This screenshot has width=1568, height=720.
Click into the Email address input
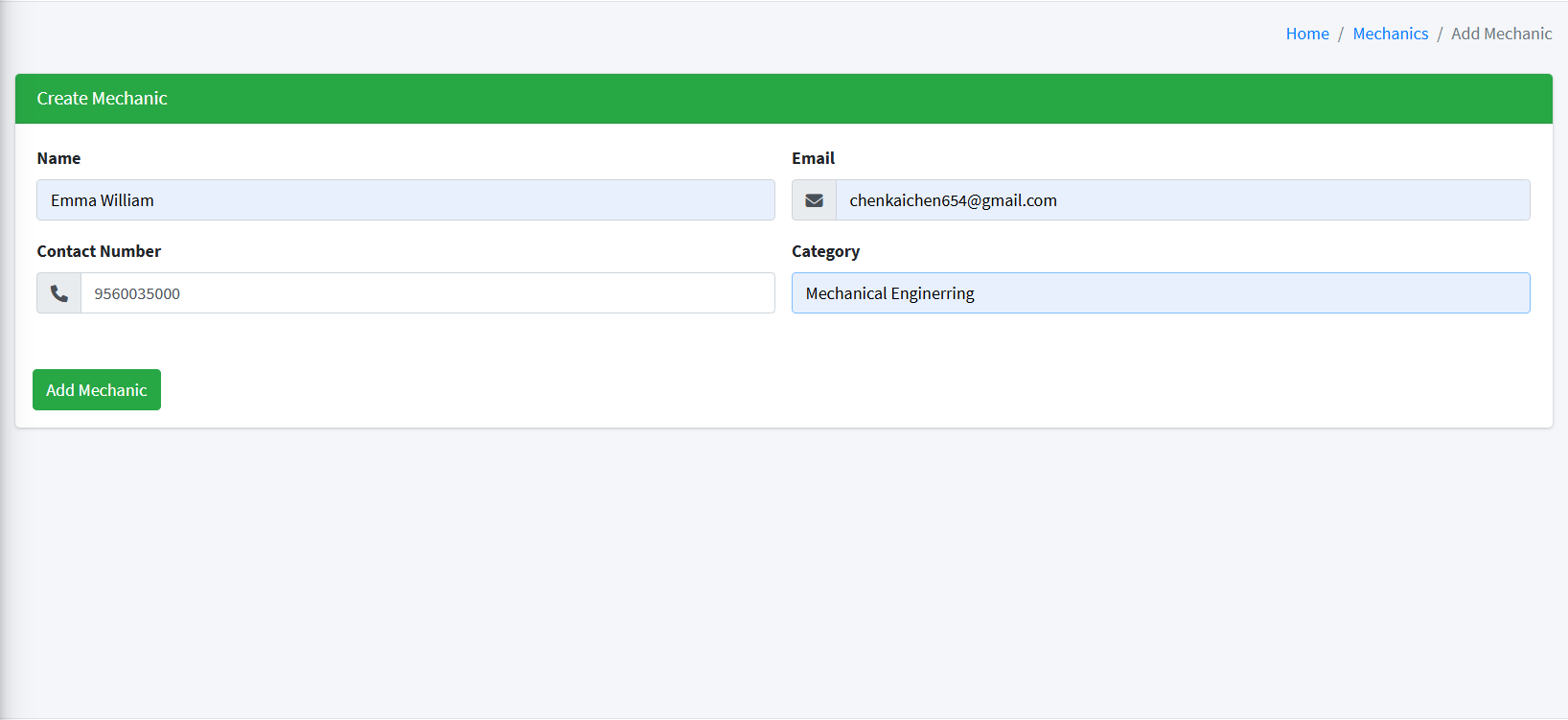[x=1182, y=200]
